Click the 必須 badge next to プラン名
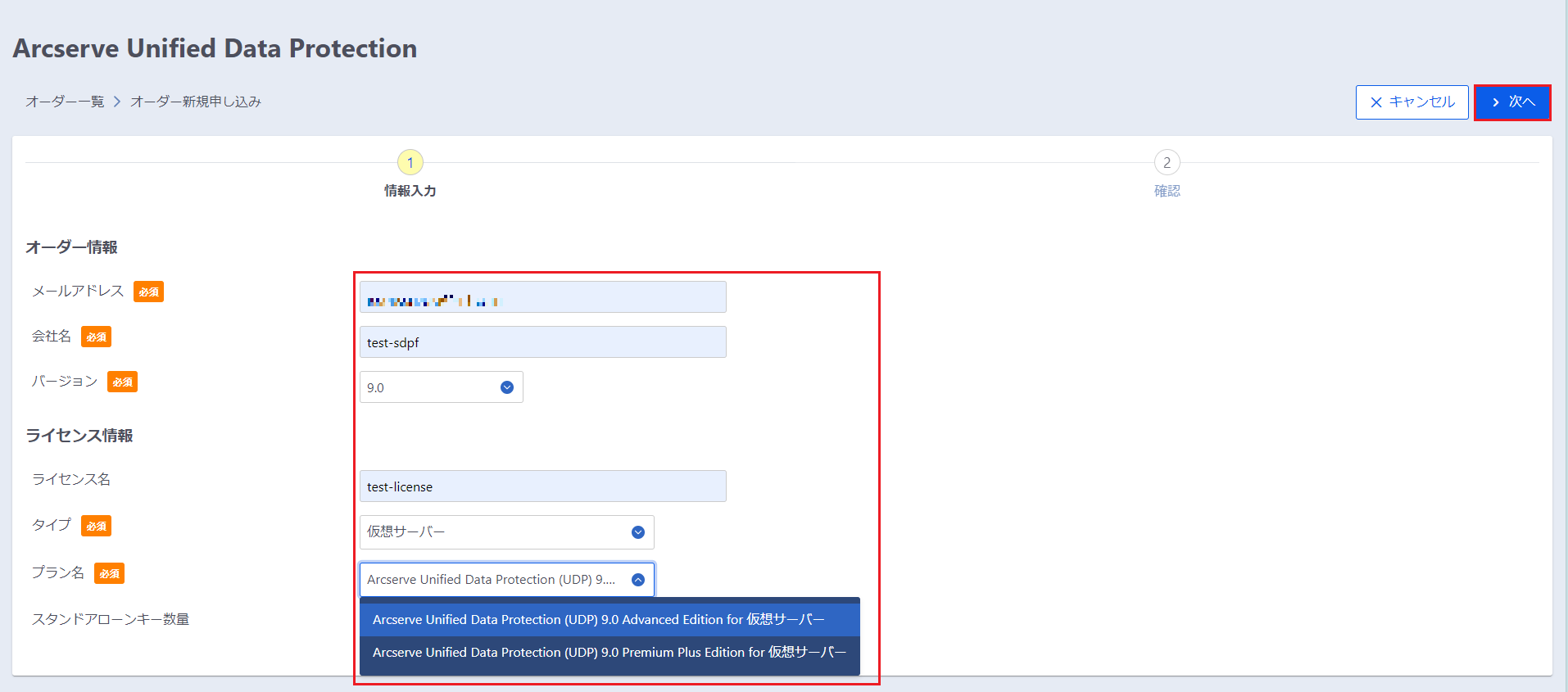Viewport: 1568px width, 692px height. (x=109, y=573)
